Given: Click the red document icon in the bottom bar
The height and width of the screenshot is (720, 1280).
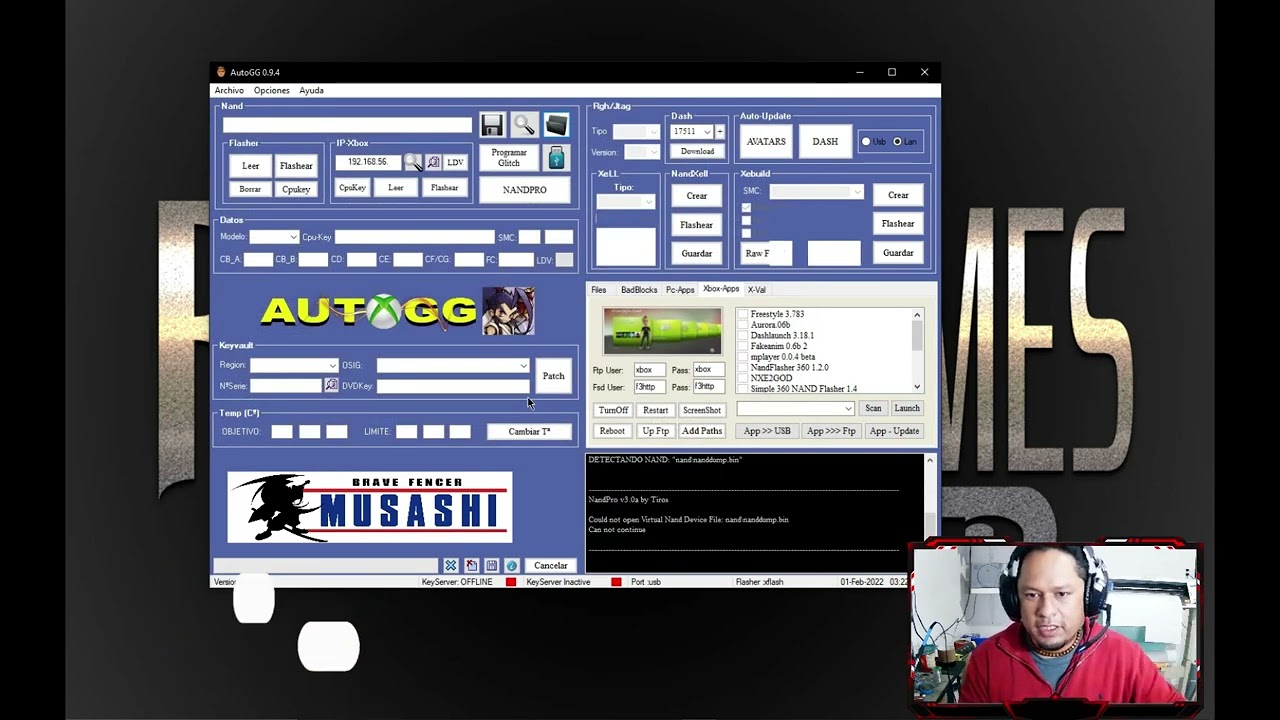Looking at the screenshot, I should point(471,566).
